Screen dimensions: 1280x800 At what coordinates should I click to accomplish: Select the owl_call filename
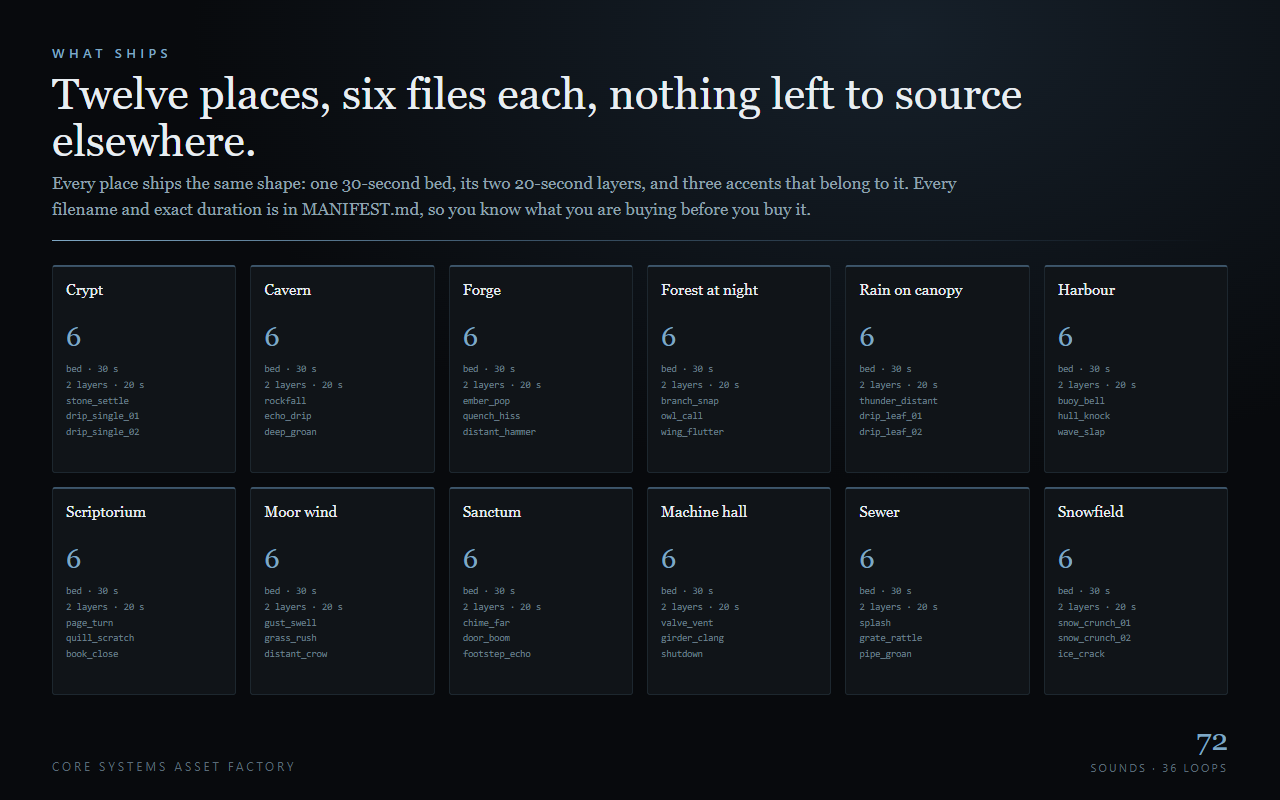tap(682, 416)
